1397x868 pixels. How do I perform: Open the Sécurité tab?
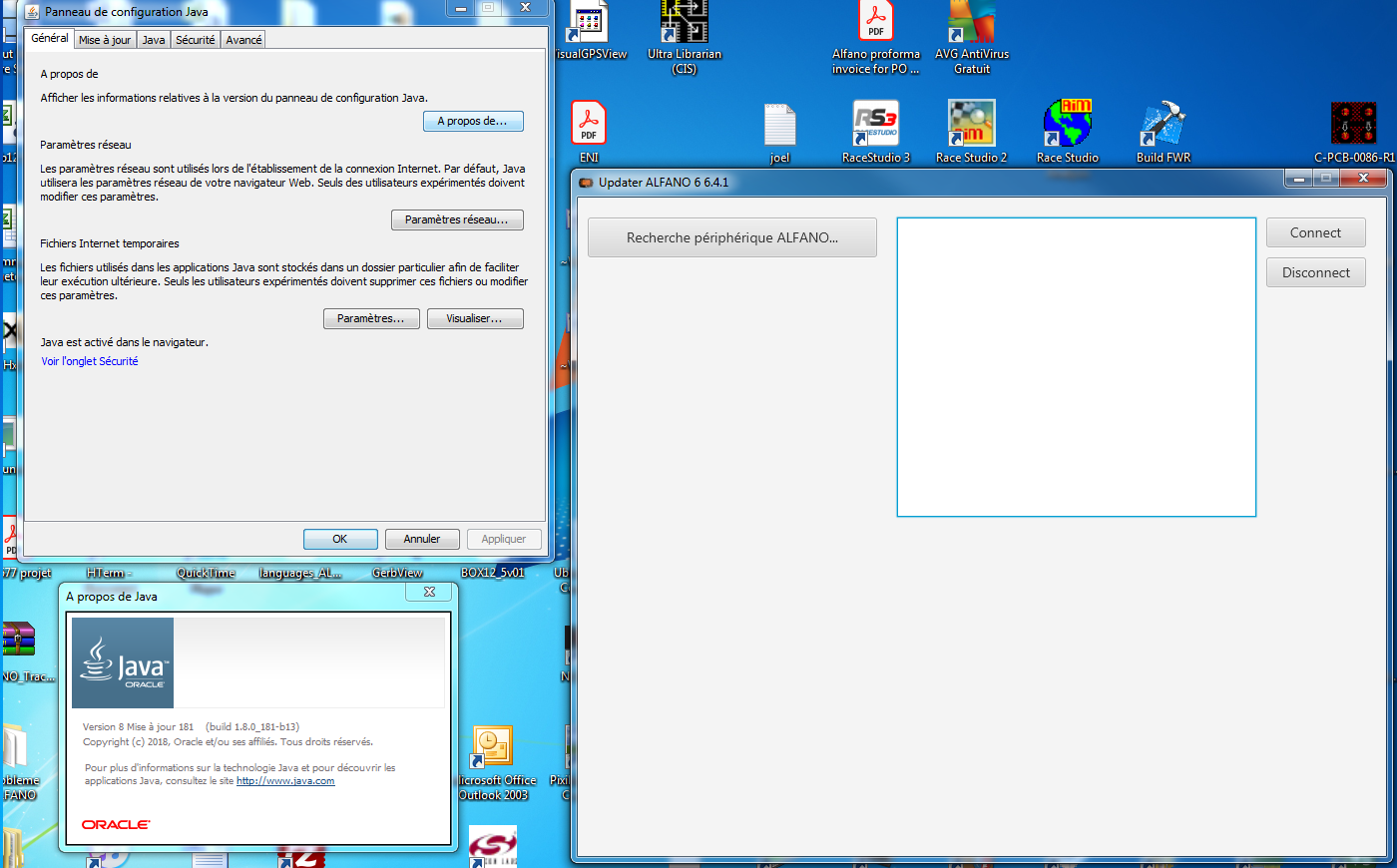tap(196, 40)
